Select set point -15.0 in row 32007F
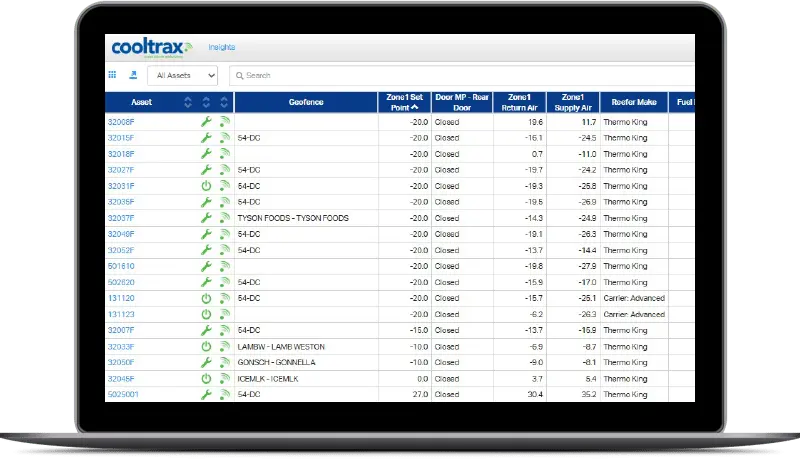 point(418,330)
